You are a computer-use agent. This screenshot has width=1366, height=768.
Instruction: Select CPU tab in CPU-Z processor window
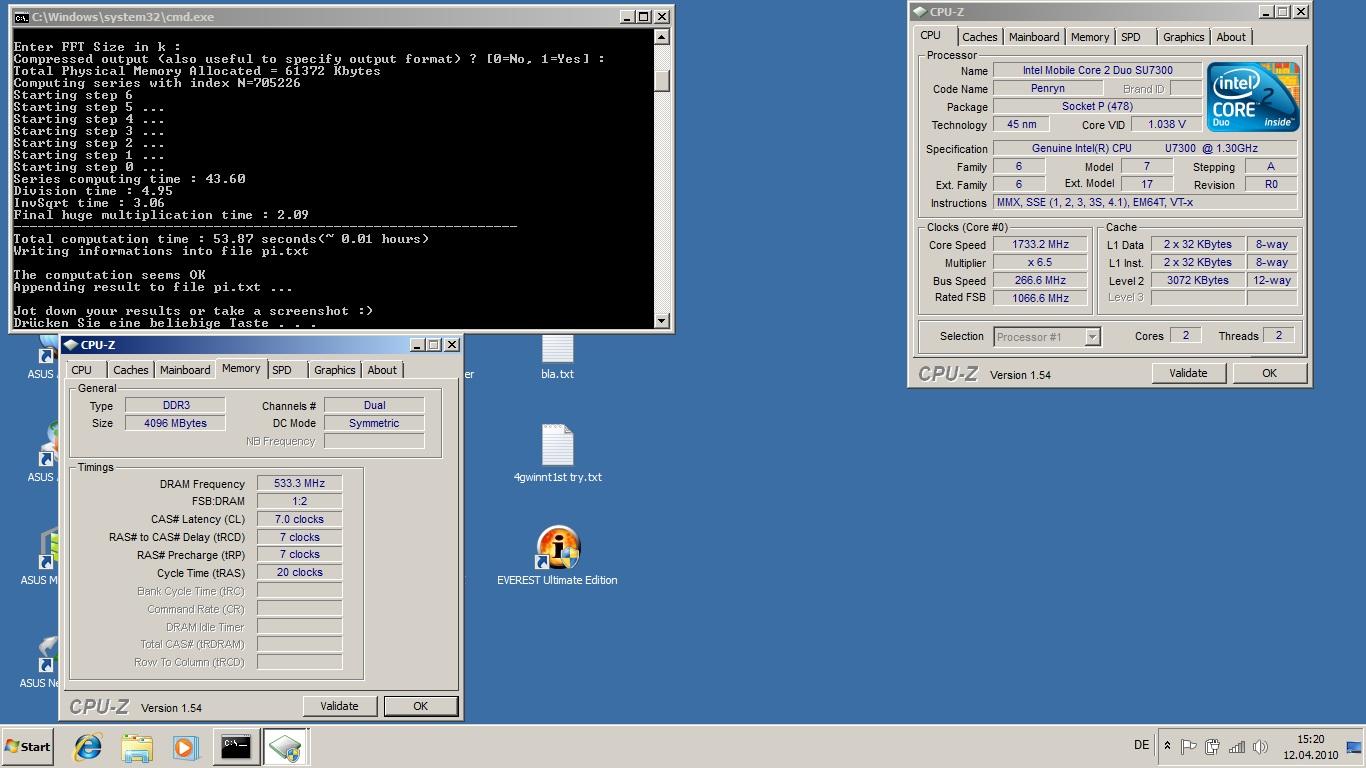pos(931,35)
